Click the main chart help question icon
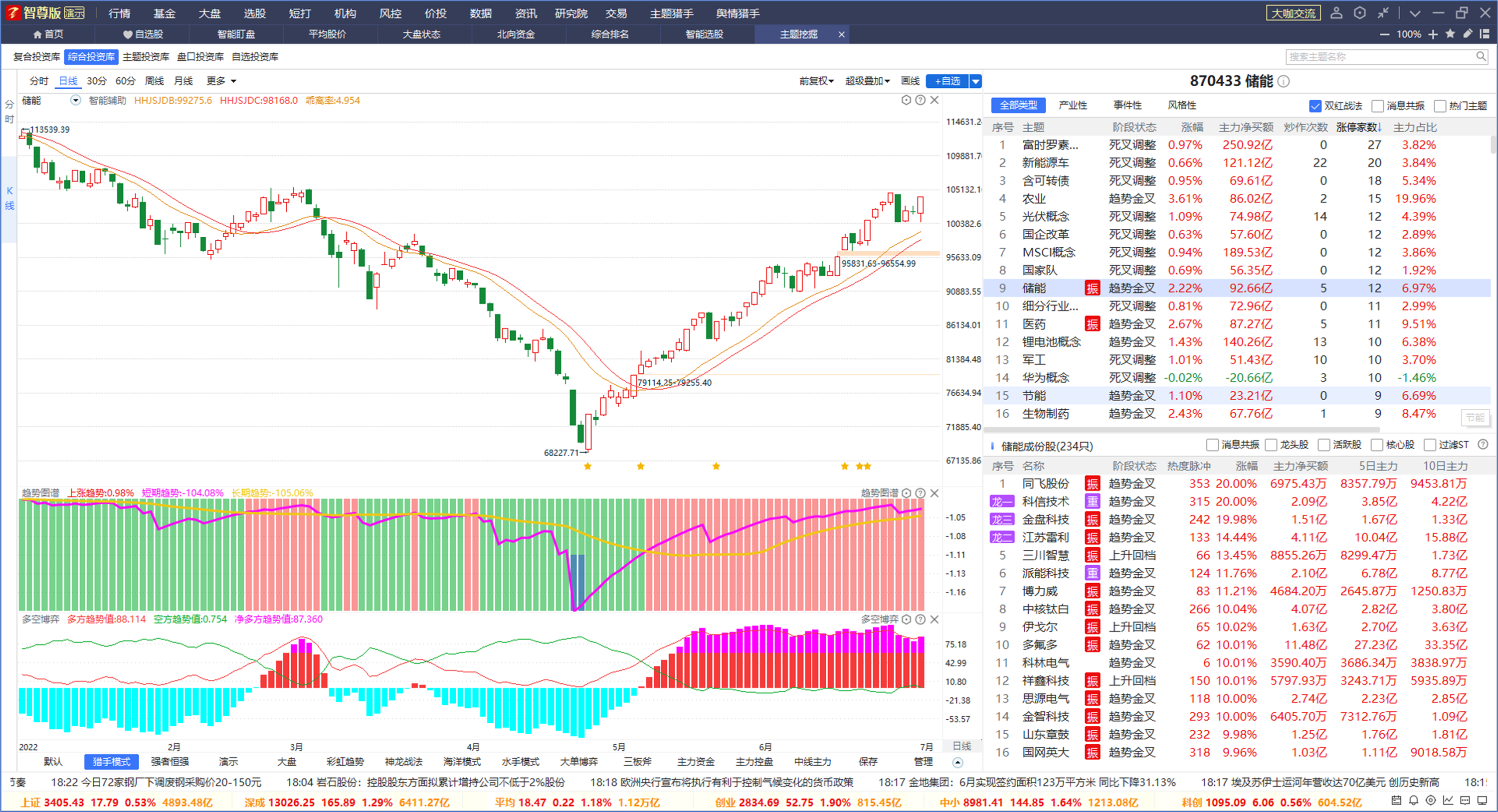The image size is (1498, 812). click(x=920, y=100)
